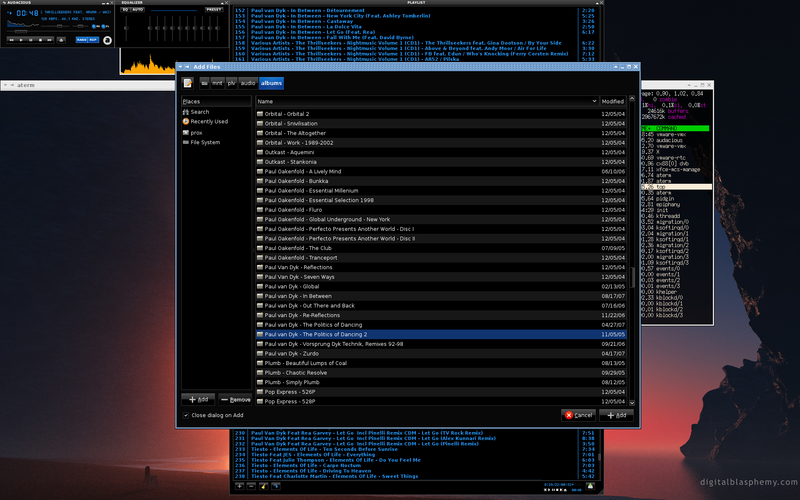Click the Audacious volume slider
The width and height of the screenshot is (800, 500).
(55, 26)
